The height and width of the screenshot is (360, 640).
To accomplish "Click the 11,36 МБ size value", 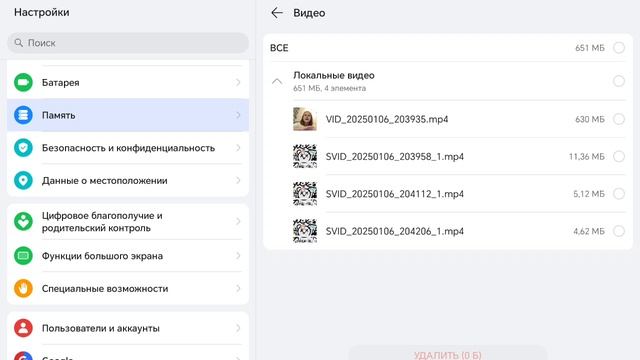I will tap(587, 156).
